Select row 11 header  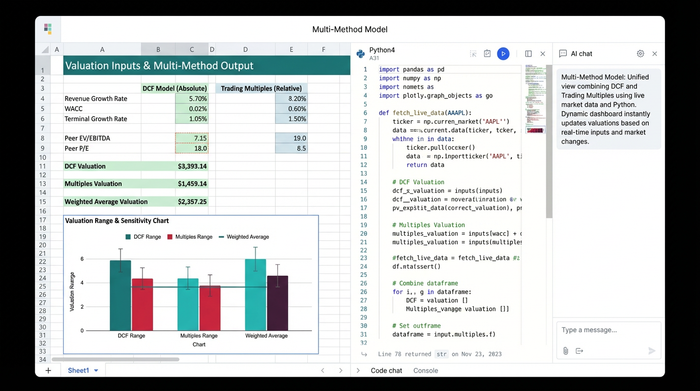43,166
